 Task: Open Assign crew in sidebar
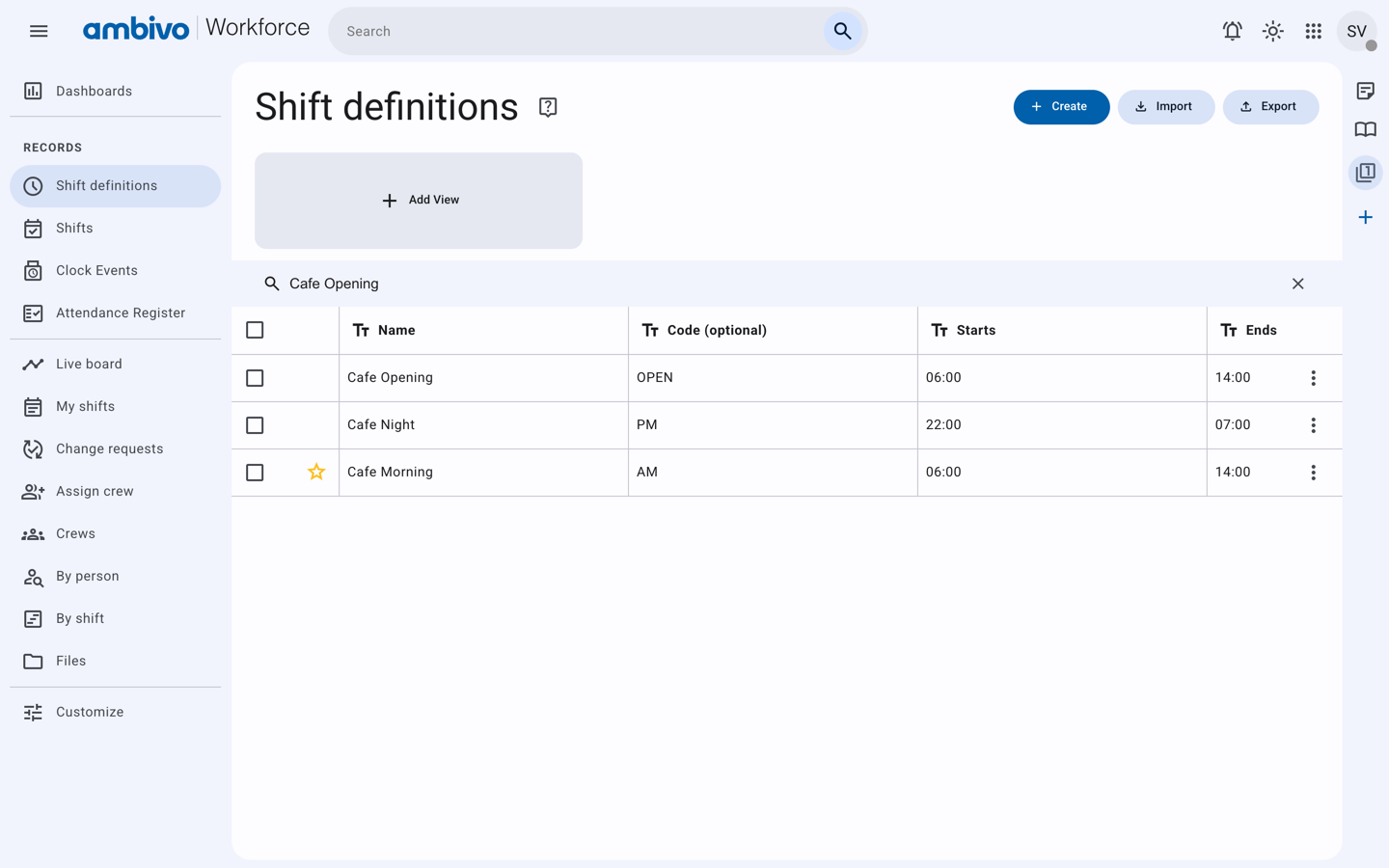pos(116,492)
